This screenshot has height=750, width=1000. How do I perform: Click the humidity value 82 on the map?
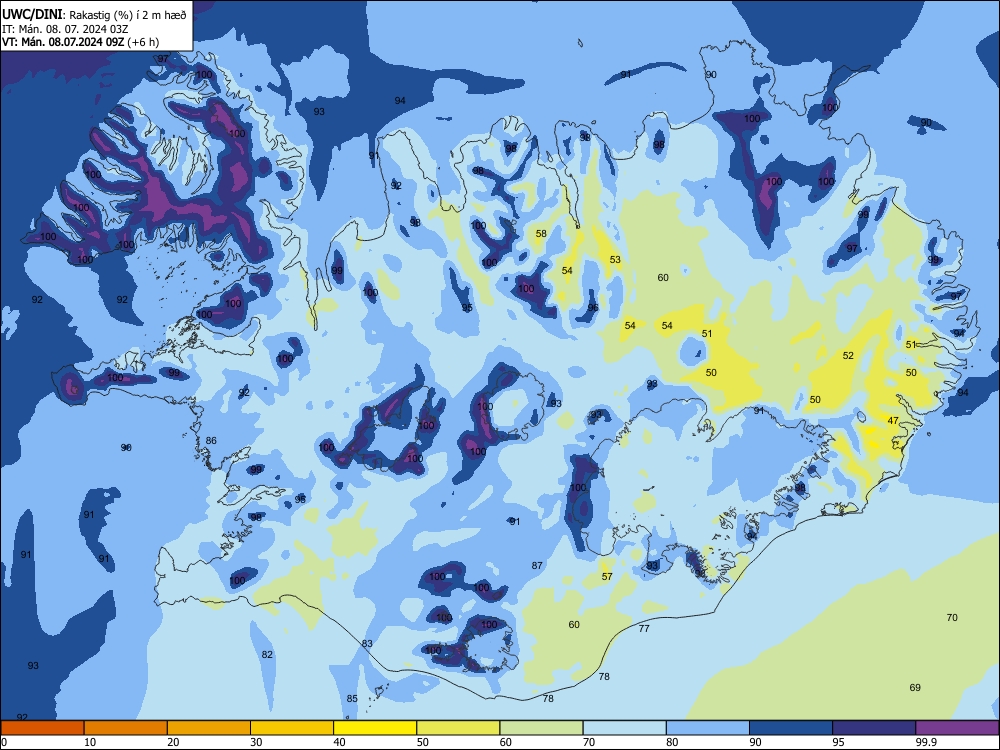click(x=267, y=654)
